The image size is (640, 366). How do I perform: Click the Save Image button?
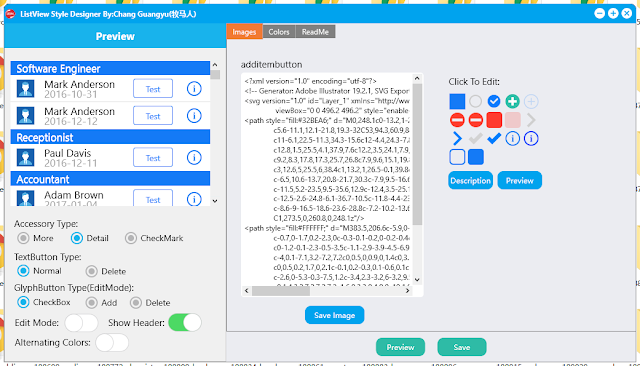click(334, 315)
